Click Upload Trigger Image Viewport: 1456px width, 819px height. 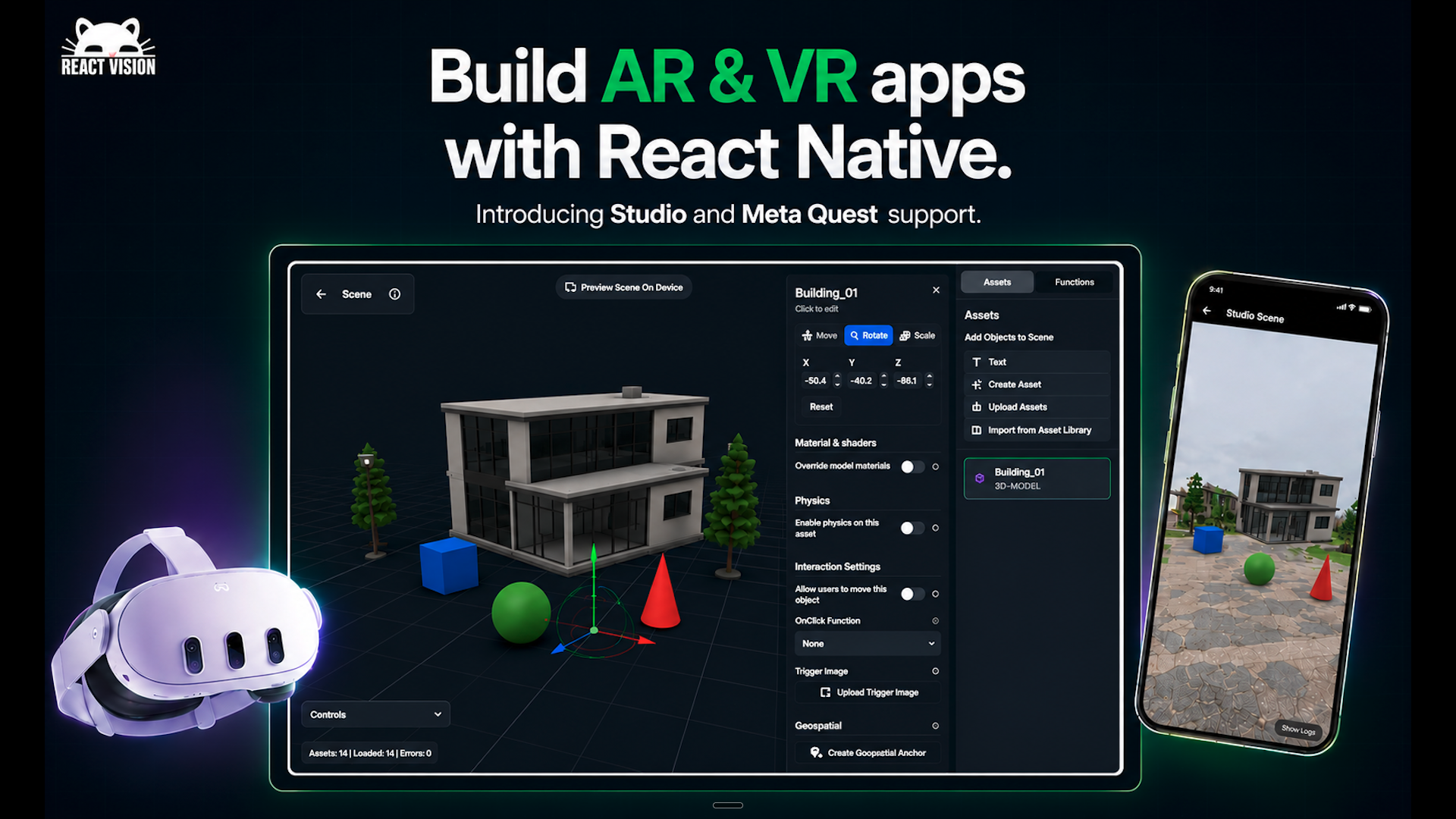click(868, 692)
